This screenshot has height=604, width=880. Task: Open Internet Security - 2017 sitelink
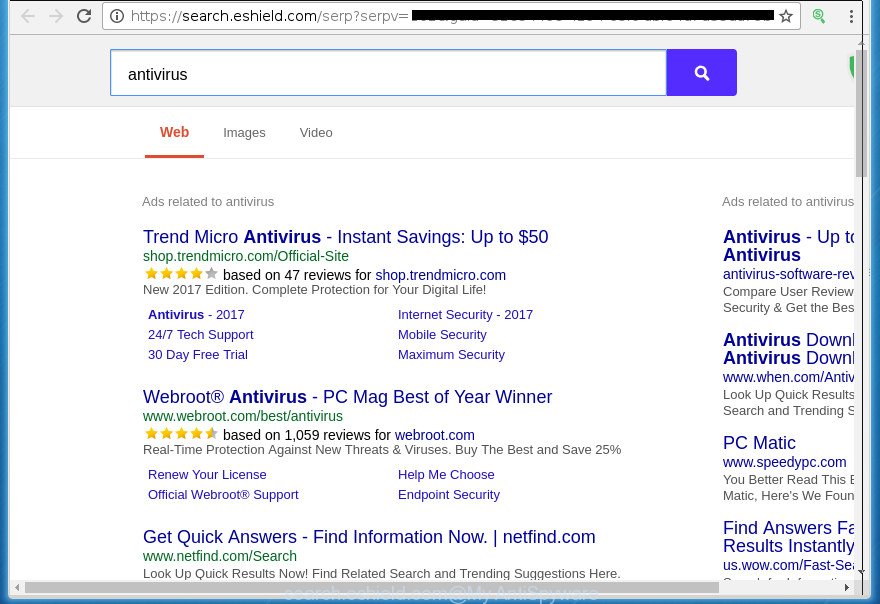465,315
